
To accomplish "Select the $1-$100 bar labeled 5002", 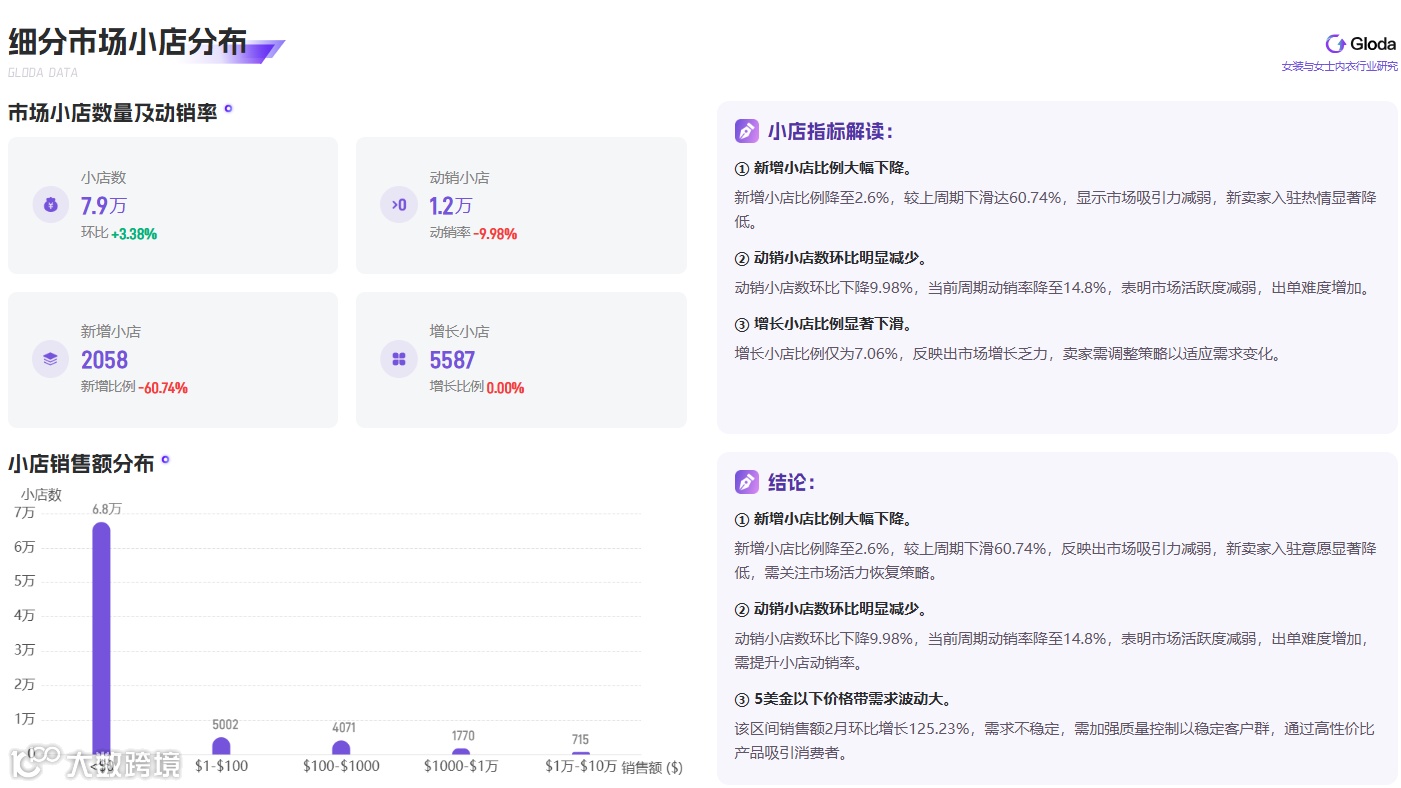I will [221, 746].
